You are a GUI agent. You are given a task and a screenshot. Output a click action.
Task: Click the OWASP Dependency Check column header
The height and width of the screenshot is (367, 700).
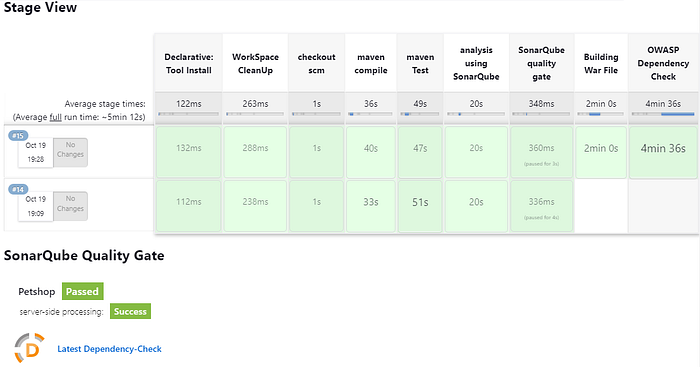(x=663, y=63)
